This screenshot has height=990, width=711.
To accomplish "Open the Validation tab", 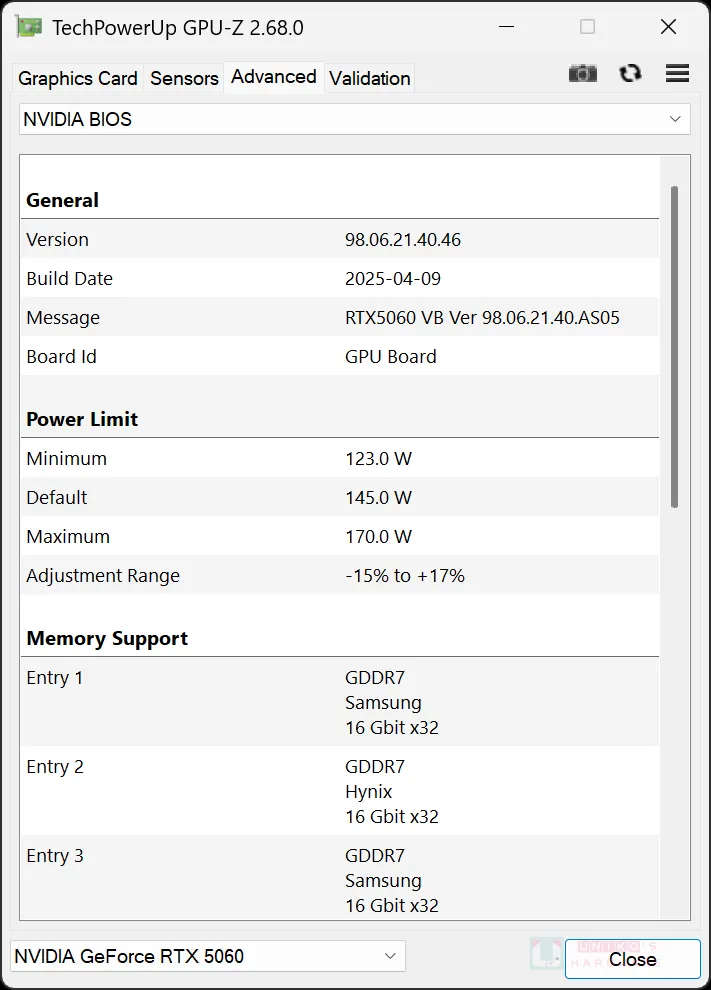I will [x=369, y=78].
